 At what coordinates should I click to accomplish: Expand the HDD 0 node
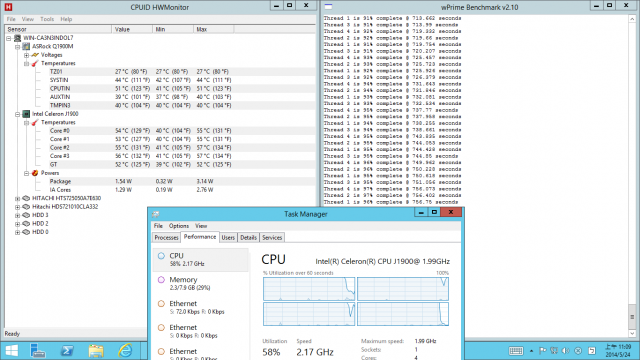coord(18,233)
